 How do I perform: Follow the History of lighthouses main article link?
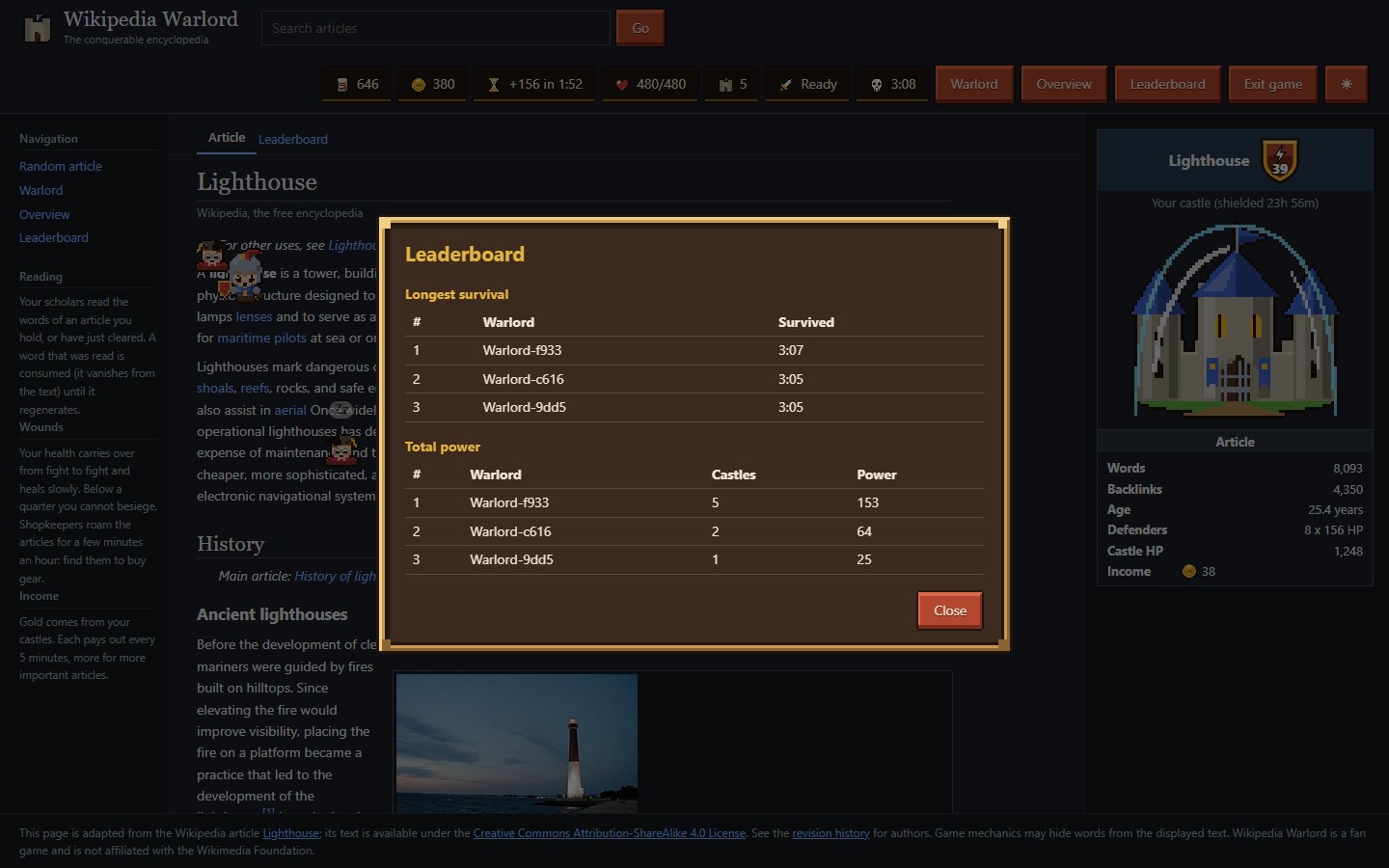[x=335, y=576]
